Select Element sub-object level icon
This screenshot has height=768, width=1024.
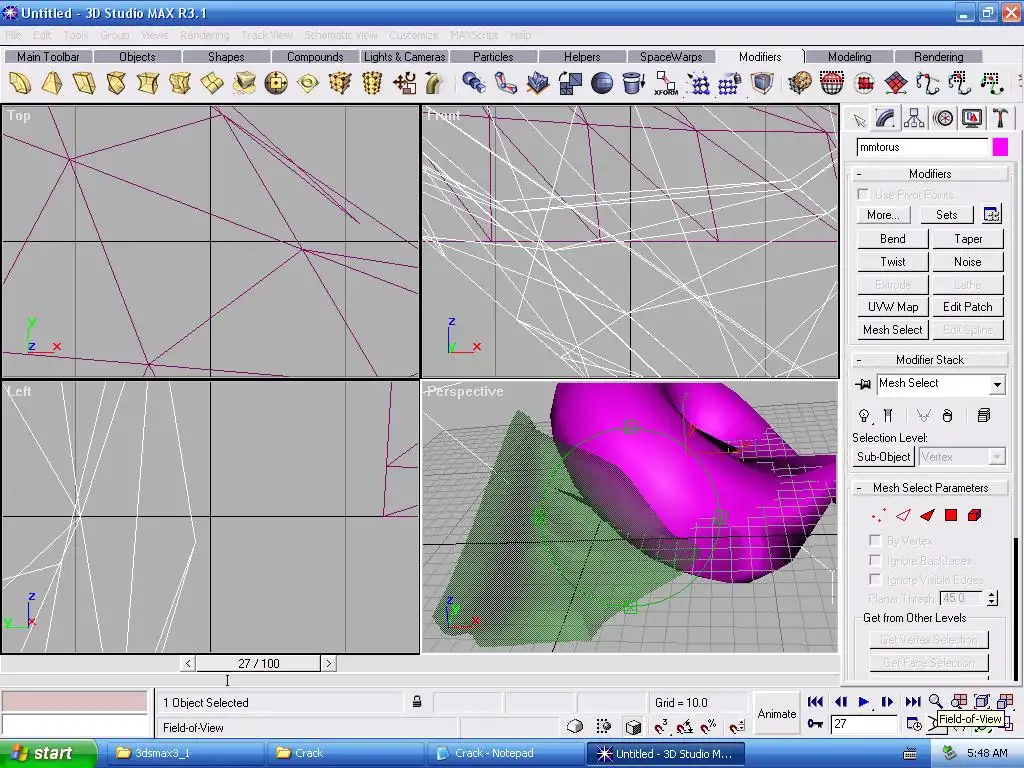coord(974,515)
